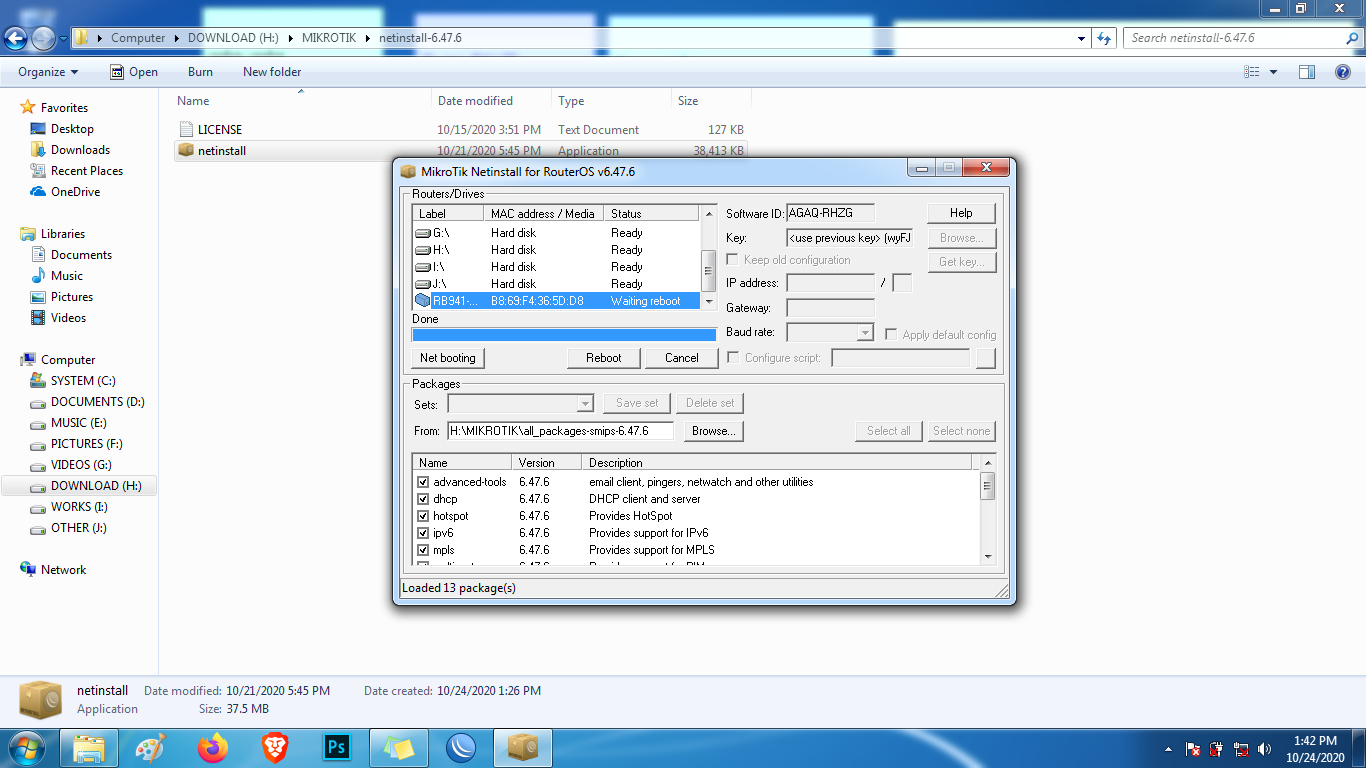Viewport: 1366px width, 768px height.
Task: Open the volume speaker tray icon
Action: coord(1265,749)
